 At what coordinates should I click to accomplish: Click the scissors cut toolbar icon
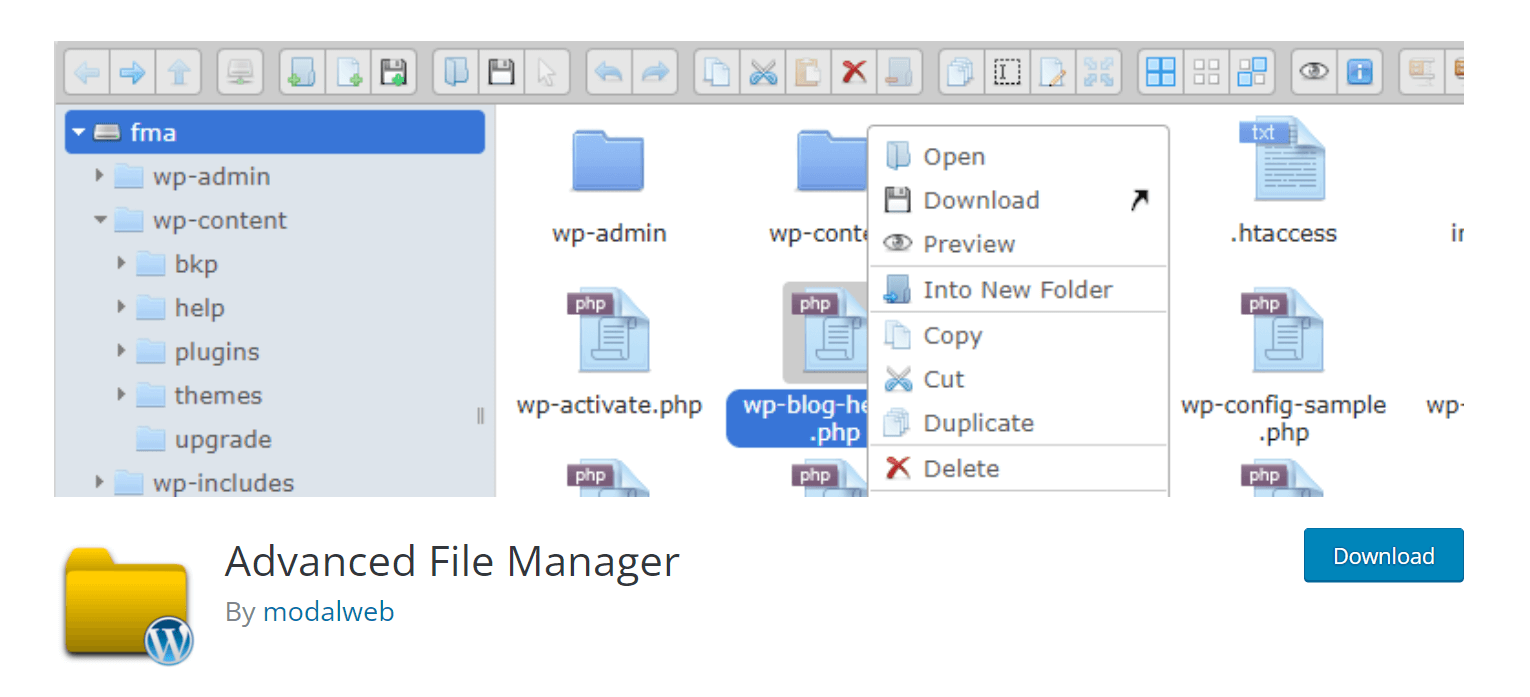(x=763, y=72)
